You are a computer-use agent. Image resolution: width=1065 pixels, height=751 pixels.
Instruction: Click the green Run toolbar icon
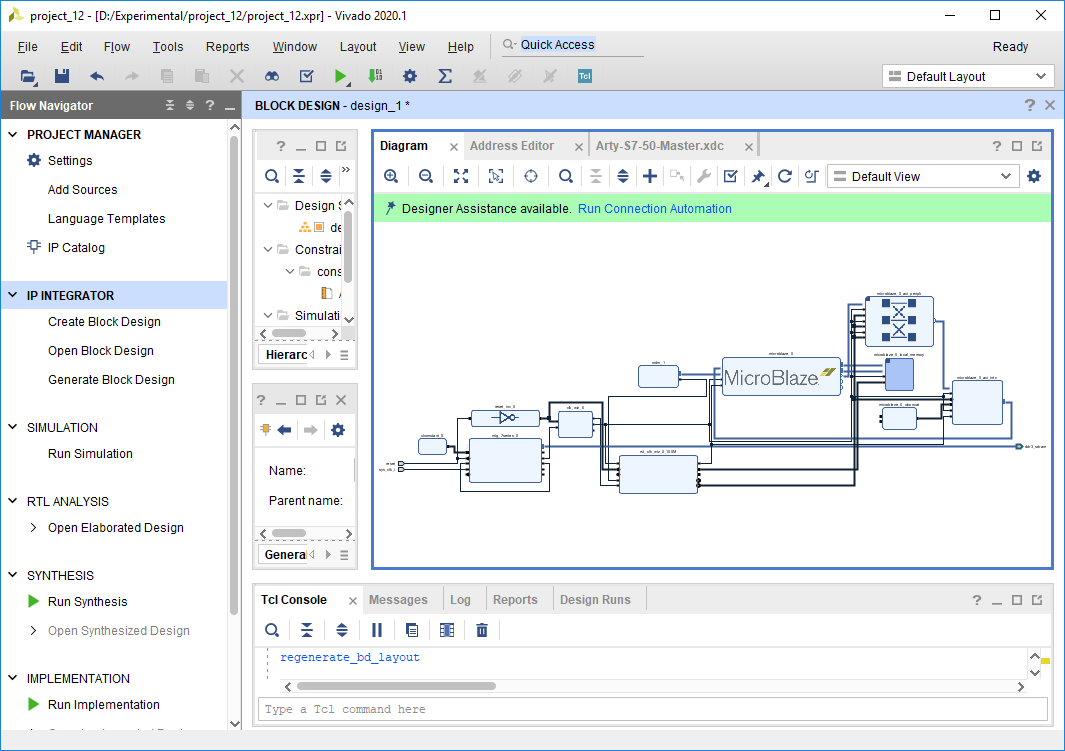click(x=340, y=76)
